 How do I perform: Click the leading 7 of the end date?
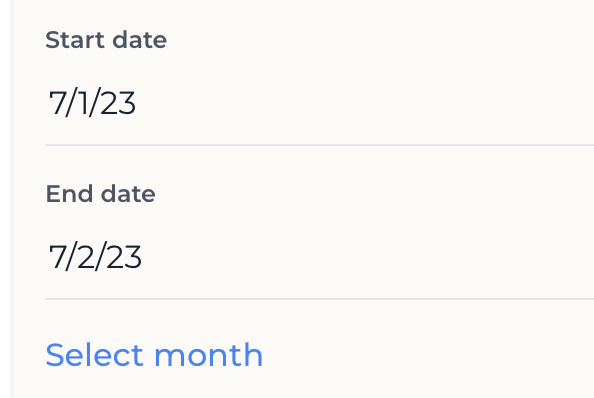57,257
